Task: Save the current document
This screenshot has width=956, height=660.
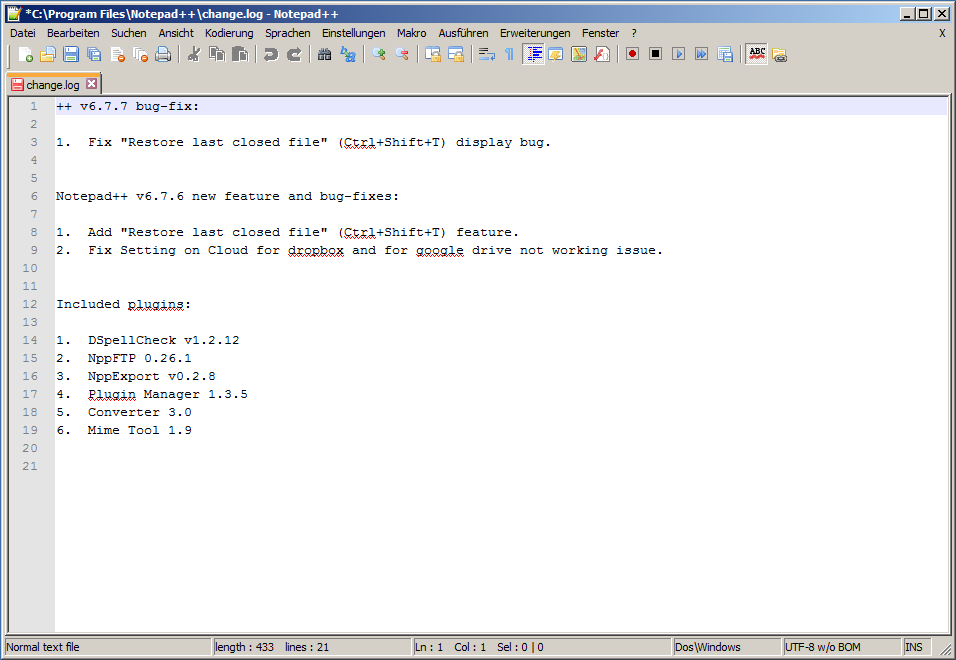Action: pos(70,54)
